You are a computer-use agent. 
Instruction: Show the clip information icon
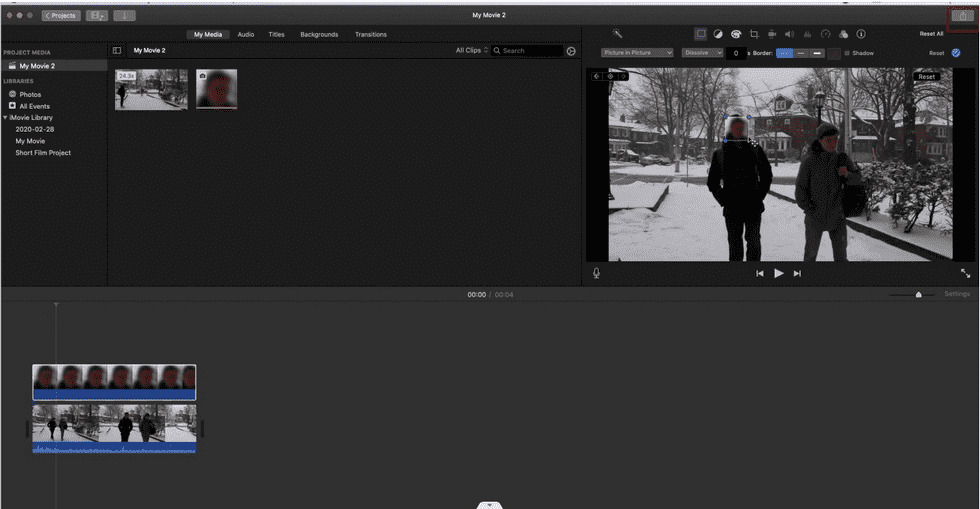(861, 34)
